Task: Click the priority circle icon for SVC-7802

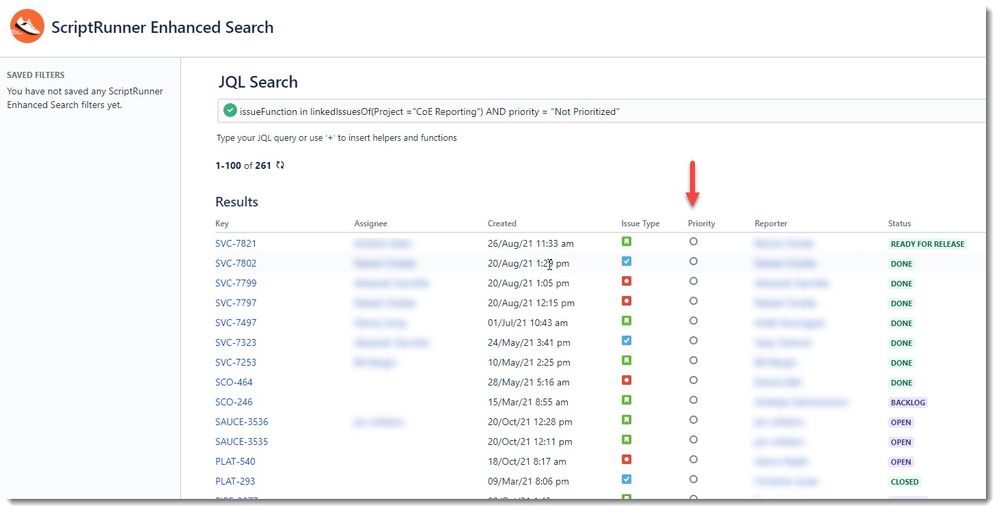Action: click(x=693, y=261)
